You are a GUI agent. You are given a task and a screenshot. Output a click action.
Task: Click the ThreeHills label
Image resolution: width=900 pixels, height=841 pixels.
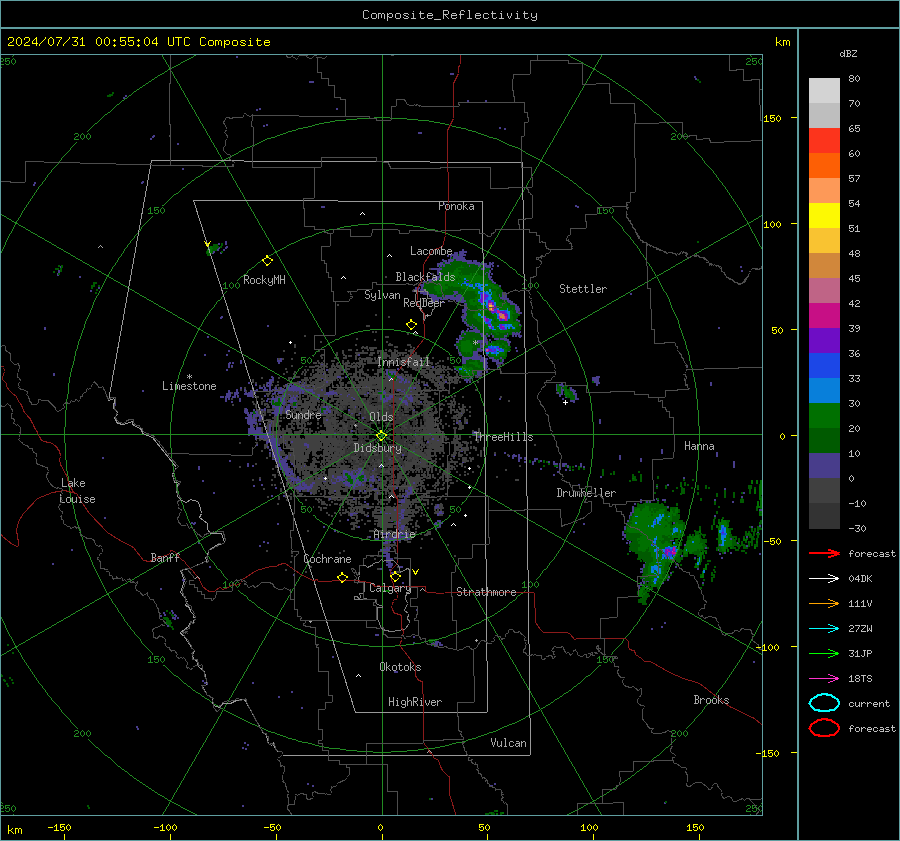[x=503, y=437]
